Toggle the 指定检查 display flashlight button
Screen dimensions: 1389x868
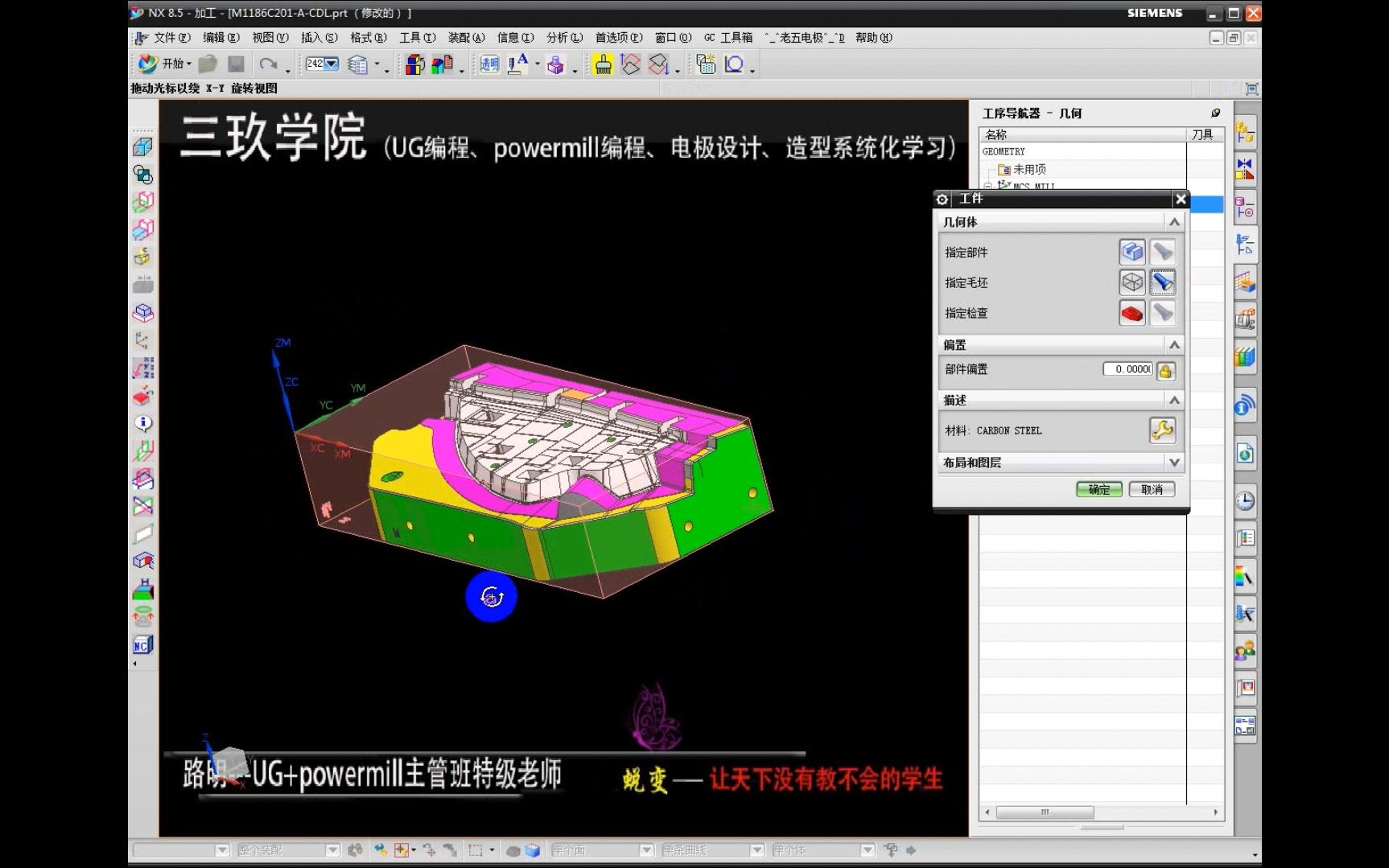pos(1164,312)
